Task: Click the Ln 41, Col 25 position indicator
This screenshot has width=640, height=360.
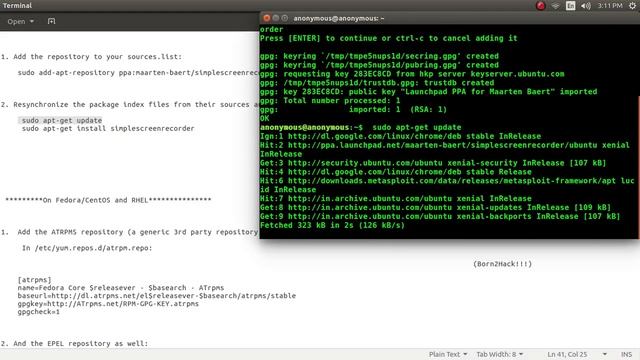Action: coord(567,354)
